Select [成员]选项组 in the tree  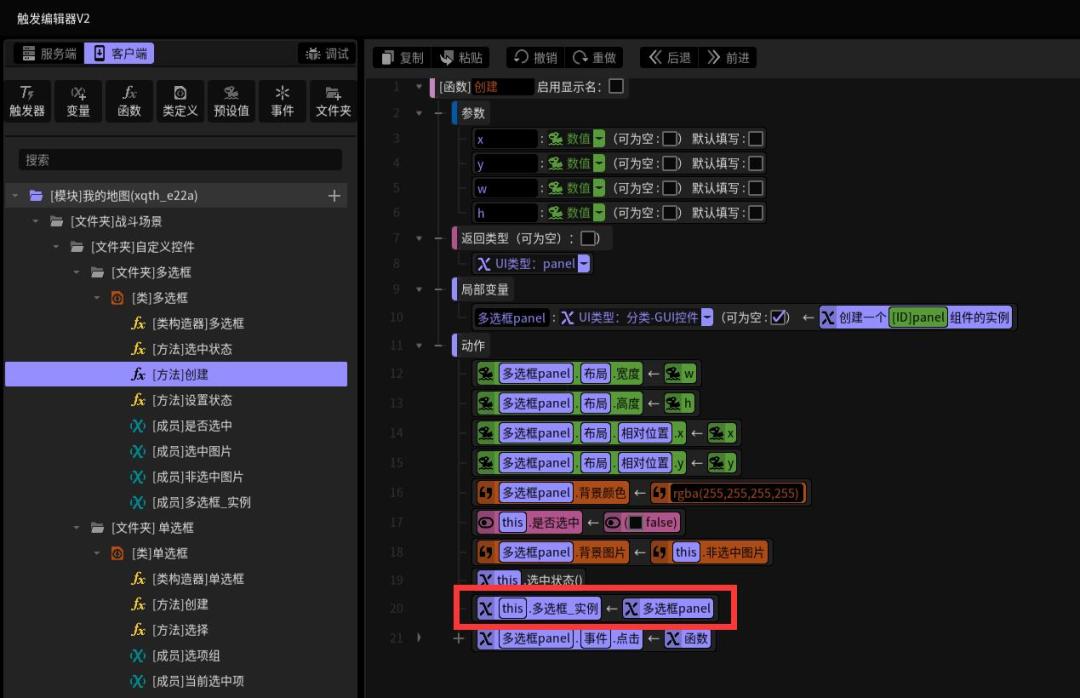point(186,655)
